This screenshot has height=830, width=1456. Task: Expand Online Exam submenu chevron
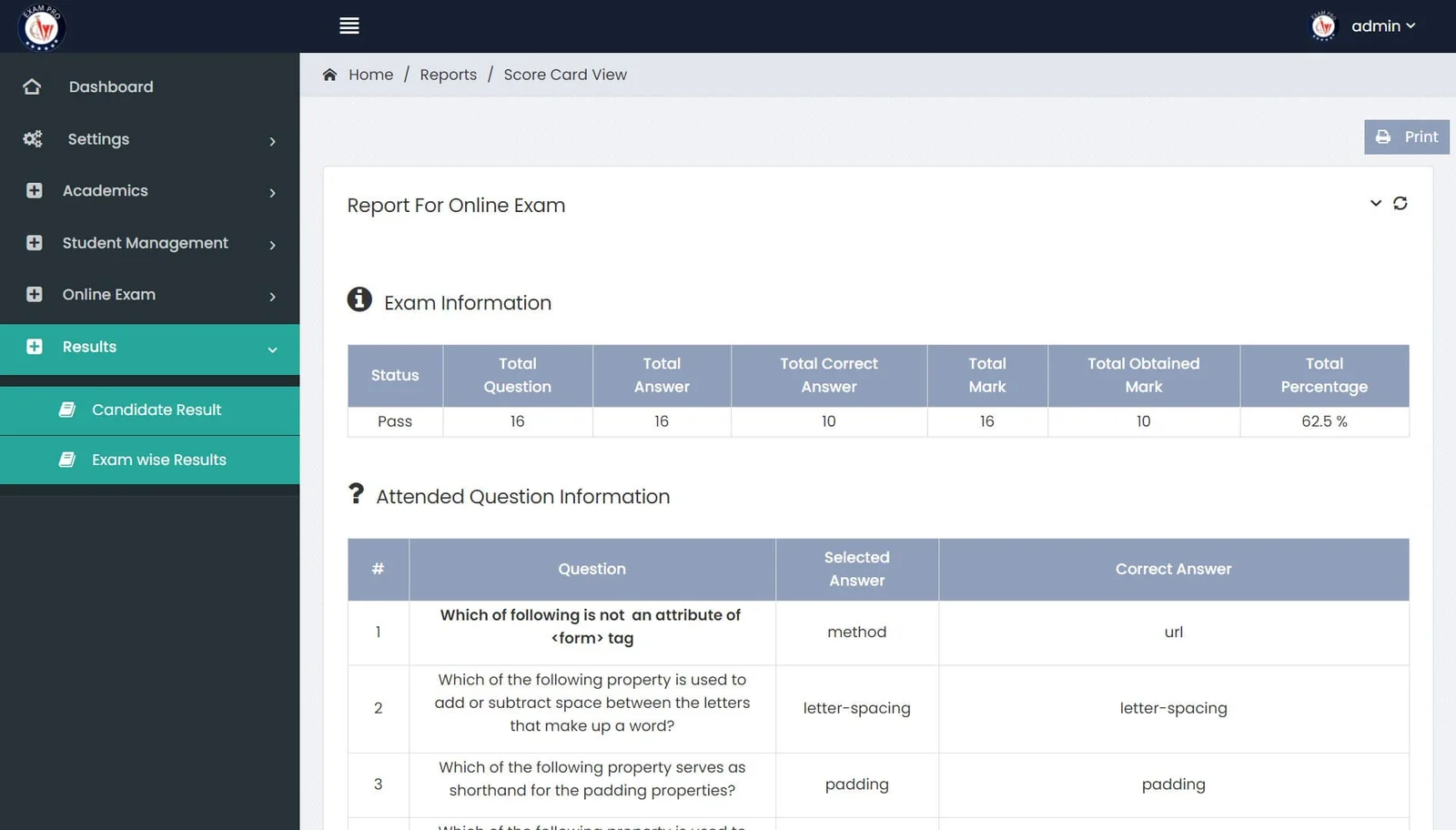point(272,297)
